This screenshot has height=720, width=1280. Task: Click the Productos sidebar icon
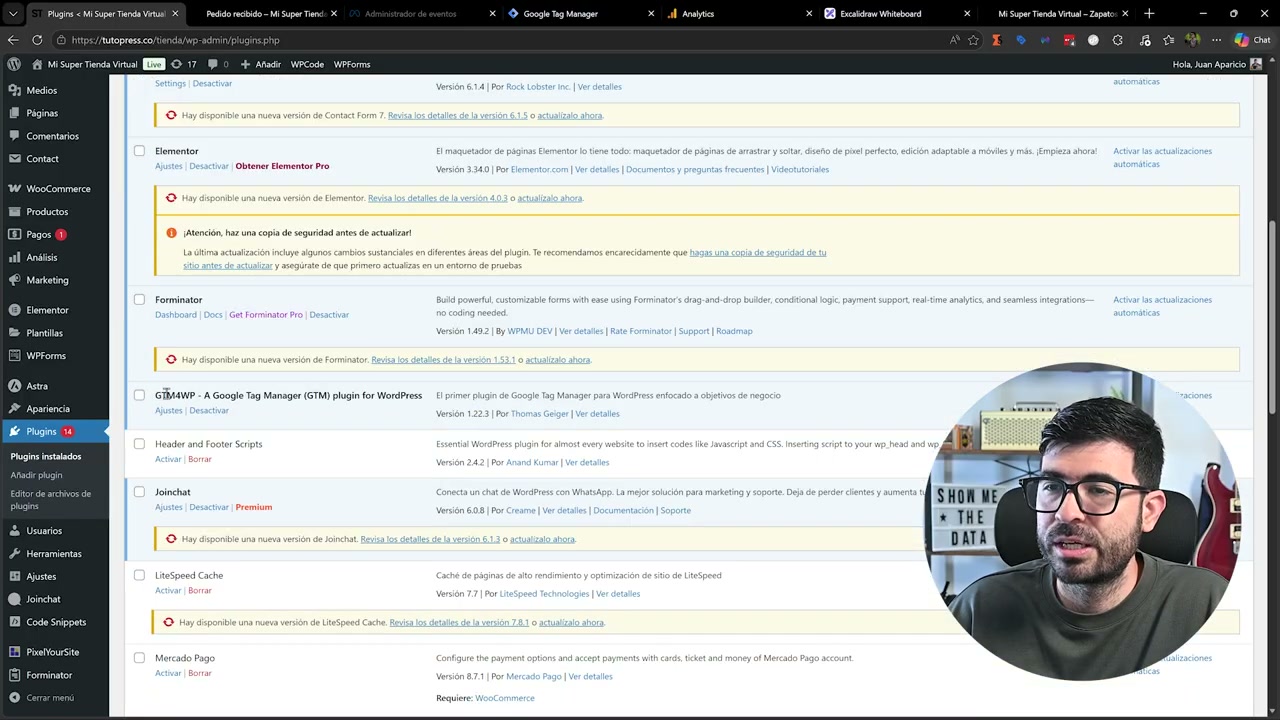click(x=14, y=212)
